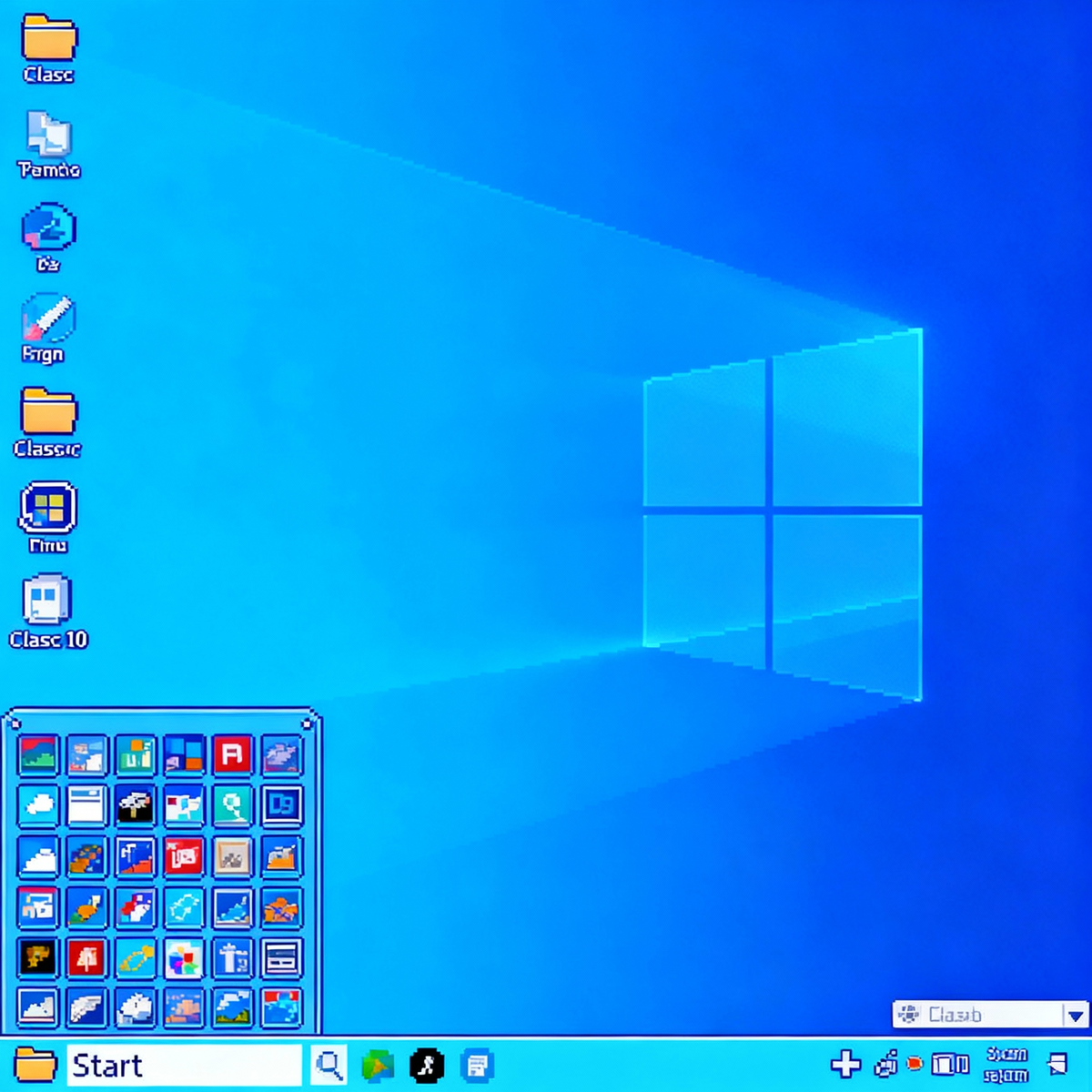Open the yellow dotted arc tile
This screenshot has height=1092, width=1092.
point(135,957)
